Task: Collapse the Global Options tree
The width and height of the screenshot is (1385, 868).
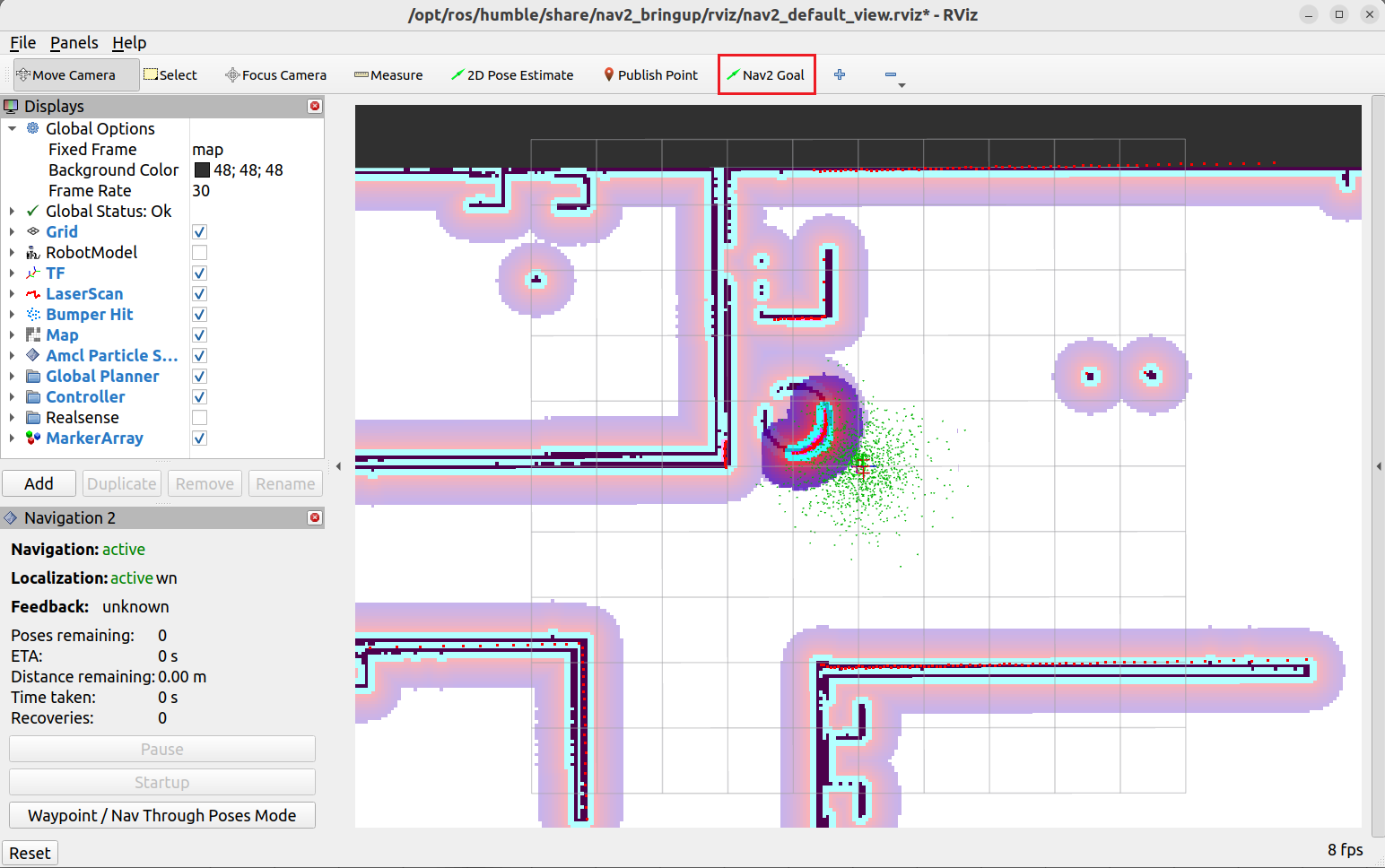Action: pyautogui.click(x=13, y=129)
